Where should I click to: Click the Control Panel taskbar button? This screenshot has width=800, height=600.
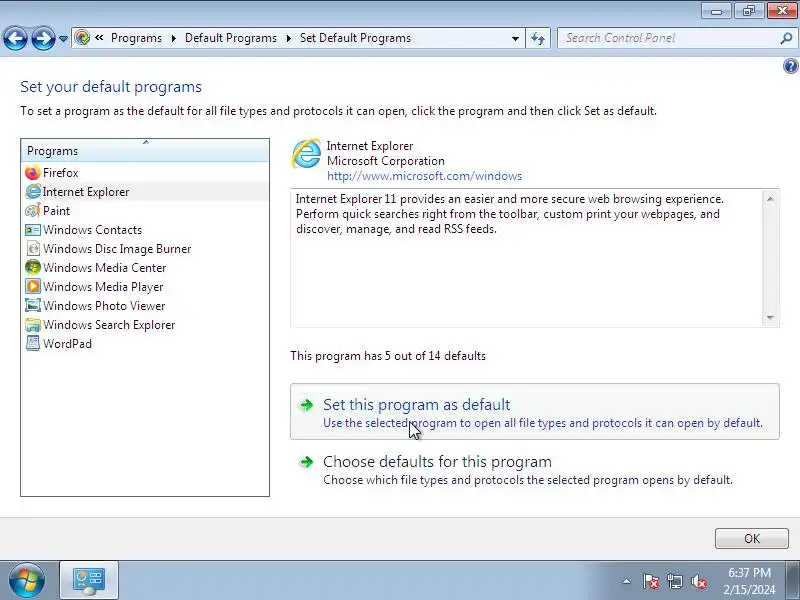click(x=89, y=581)
